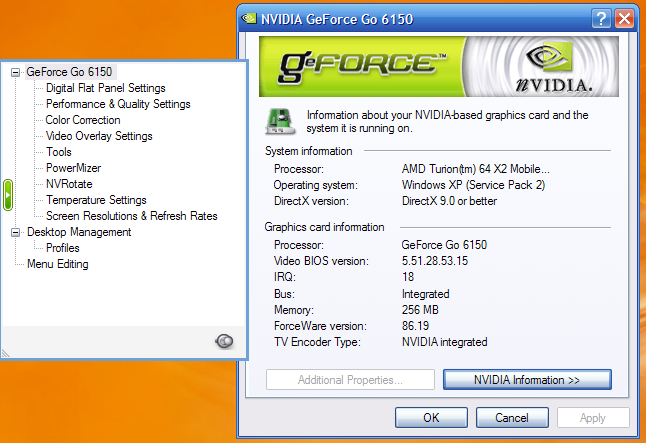Click the TV Encoder Type value NVIDIA integrated

445,342
